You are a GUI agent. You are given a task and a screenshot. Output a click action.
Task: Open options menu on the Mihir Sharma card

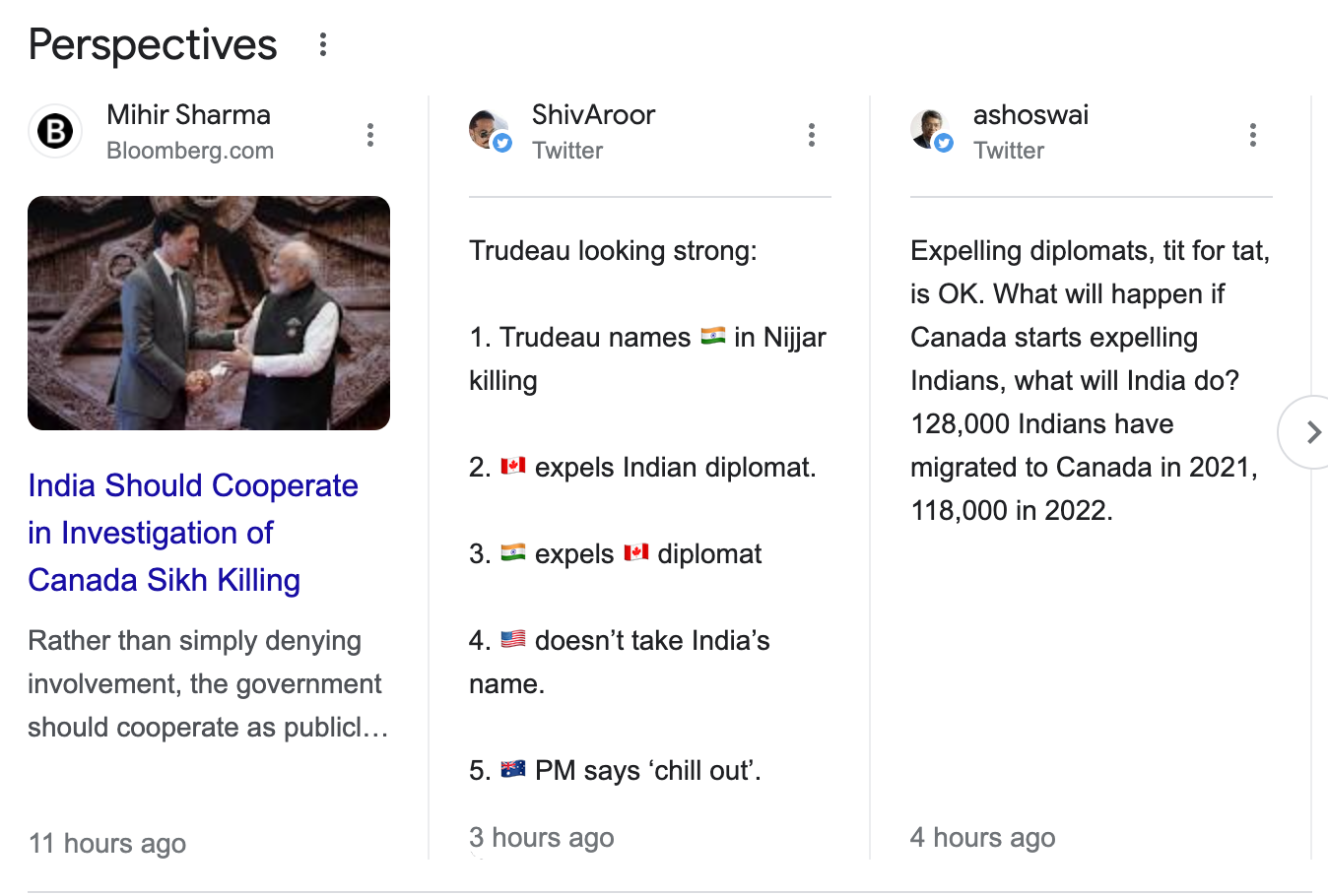click(x=370, y=134)
